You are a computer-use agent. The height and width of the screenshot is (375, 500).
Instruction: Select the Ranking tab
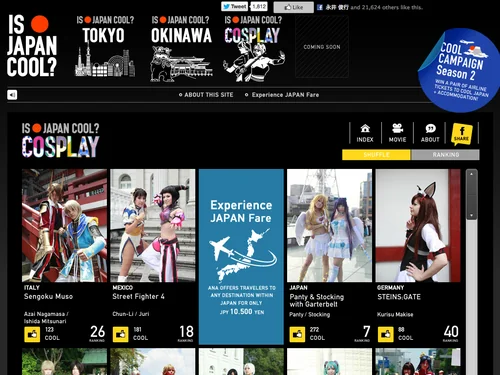pyautogui.click(x=446, y=155)
